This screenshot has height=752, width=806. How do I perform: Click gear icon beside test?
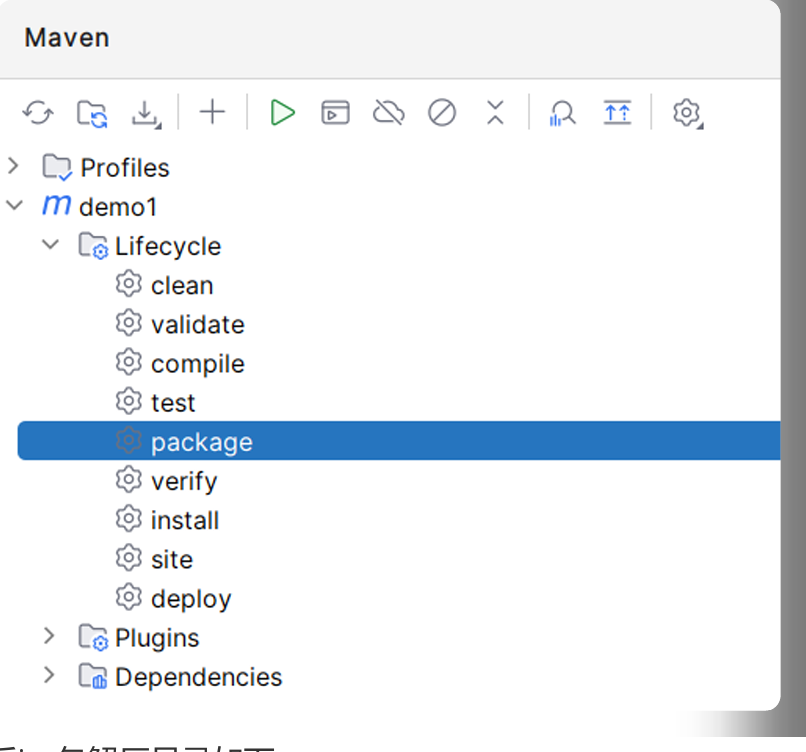(129, 401)
